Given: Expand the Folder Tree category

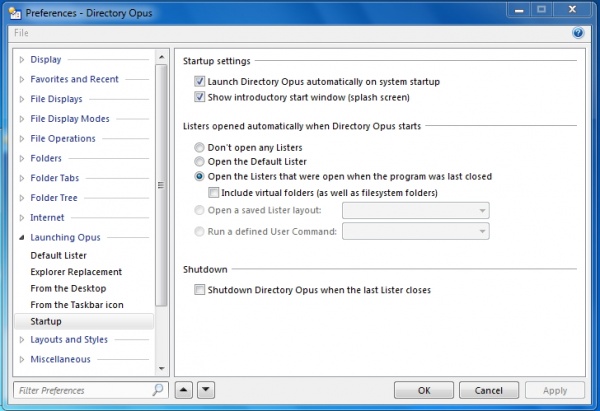Looking at the screenshot, I should (22, 198).
